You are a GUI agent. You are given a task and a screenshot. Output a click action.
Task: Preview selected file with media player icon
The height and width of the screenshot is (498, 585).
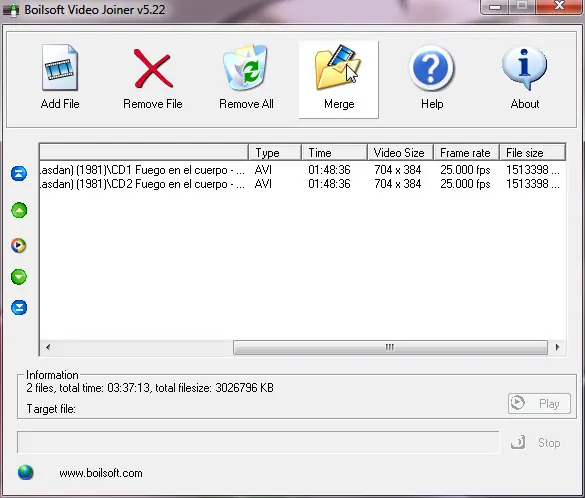(19, 245)
